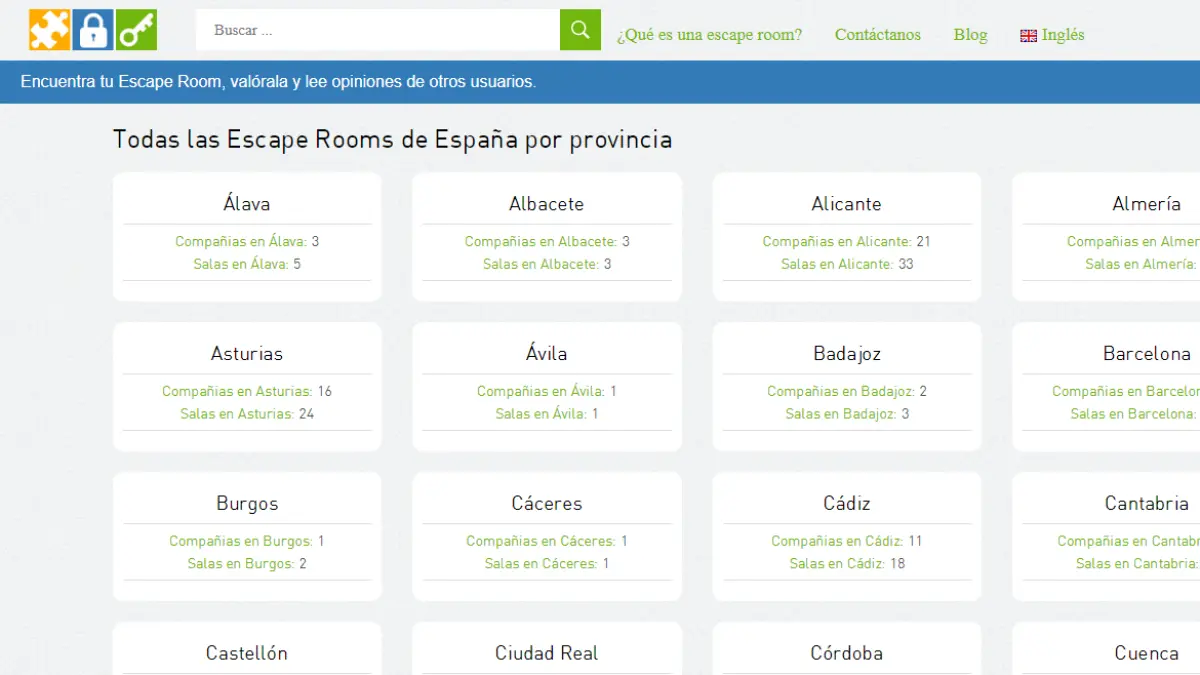This screenshot has width=1200, height=675.
Task: Click the green key logo icon
Action: pyautogui.click(x=136, y=30)
